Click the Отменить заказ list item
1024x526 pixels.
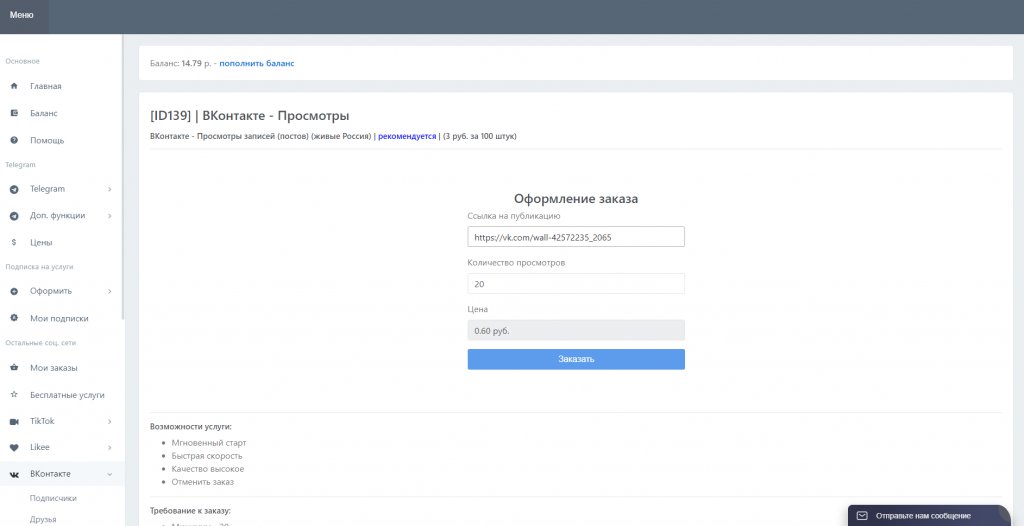[x=202, y=482]
